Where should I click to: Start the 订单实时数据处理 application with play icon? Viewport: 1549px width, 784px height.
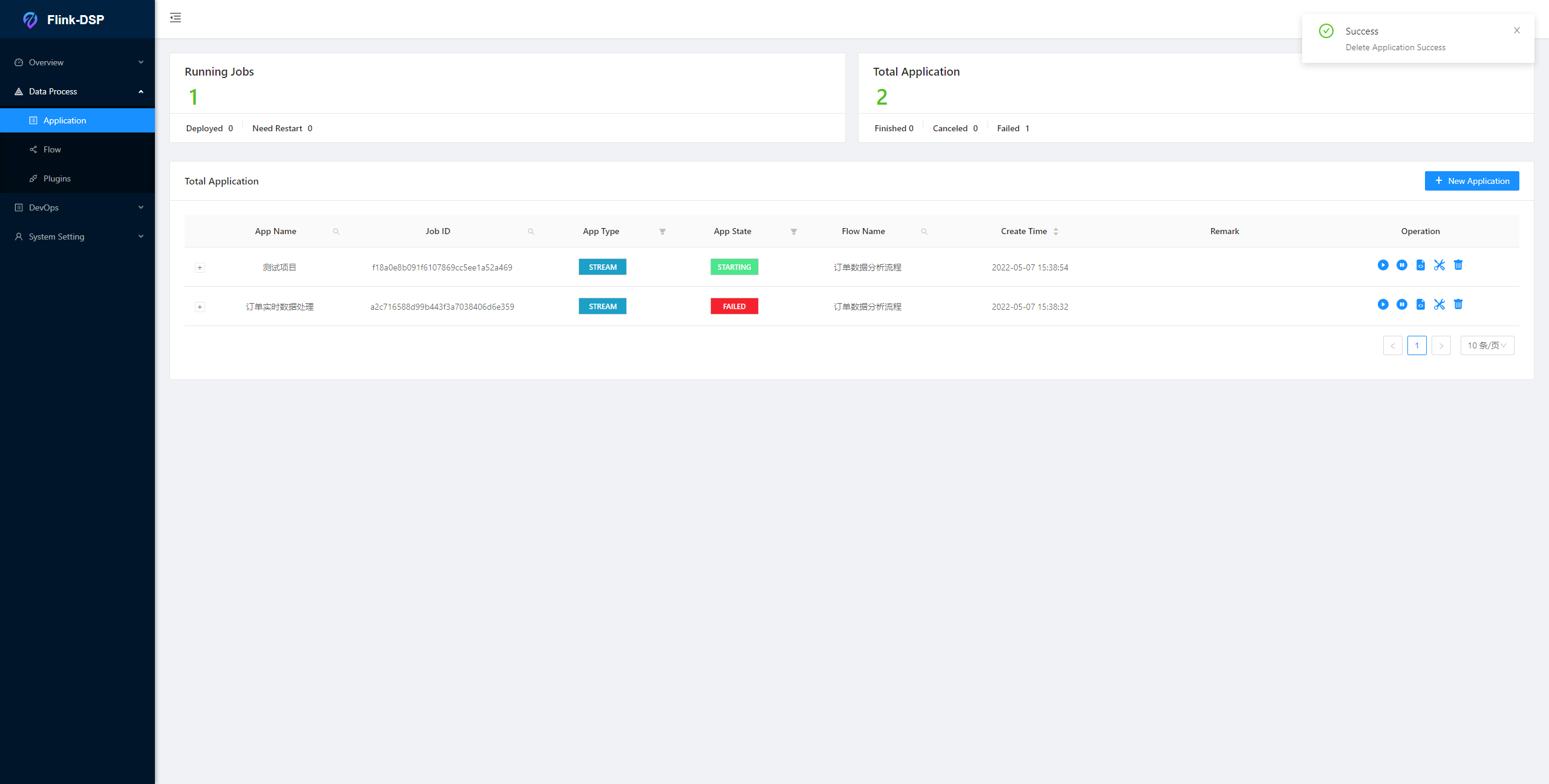tap(1383, 304)
